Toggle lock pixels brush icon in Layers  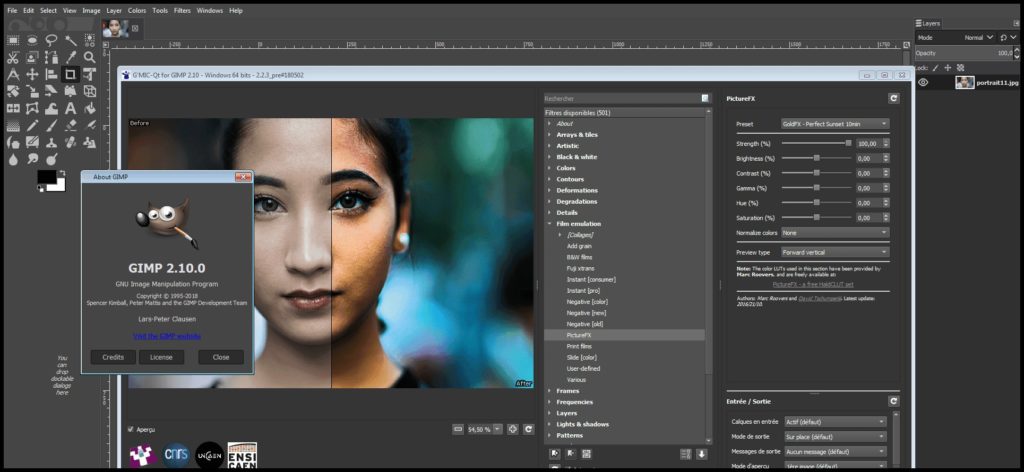coord(935,67)
